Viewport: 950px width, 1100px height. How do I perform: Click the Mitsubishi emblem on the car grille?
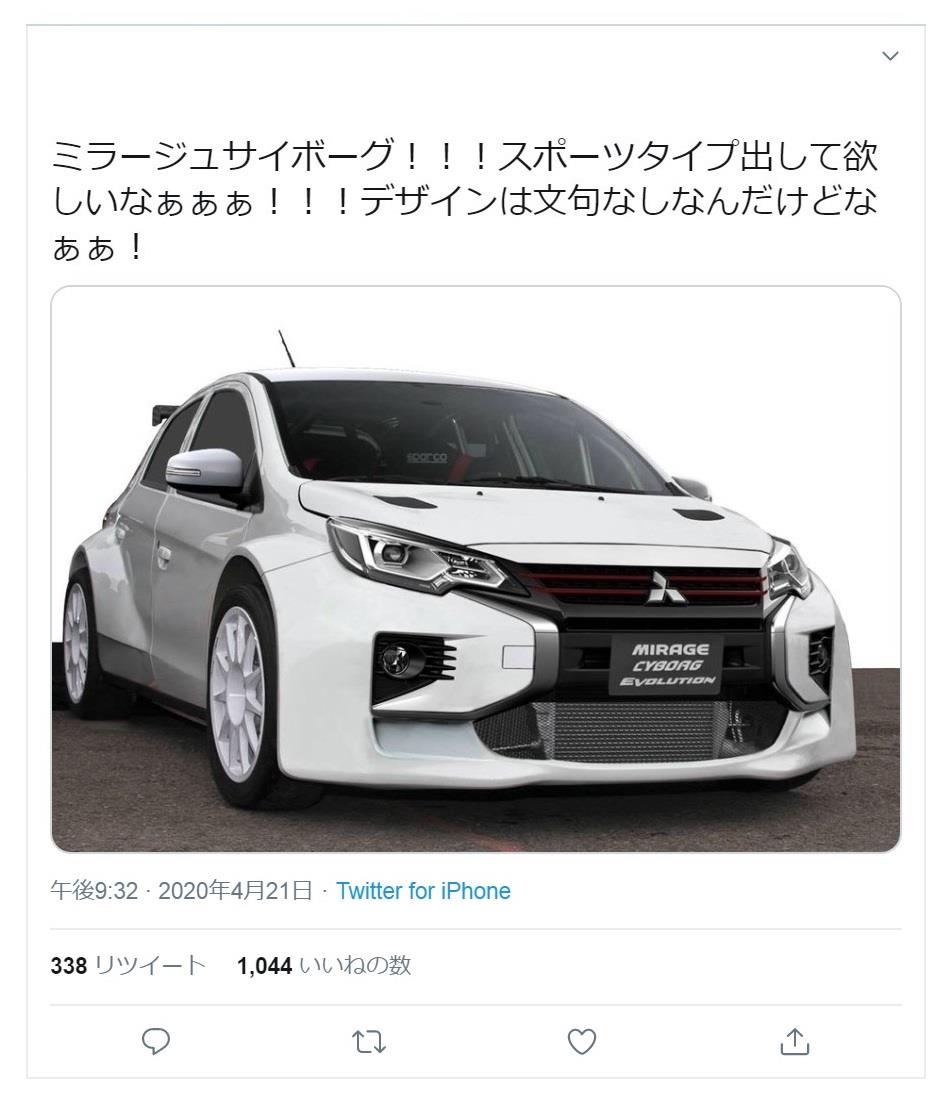coord(660,586)
